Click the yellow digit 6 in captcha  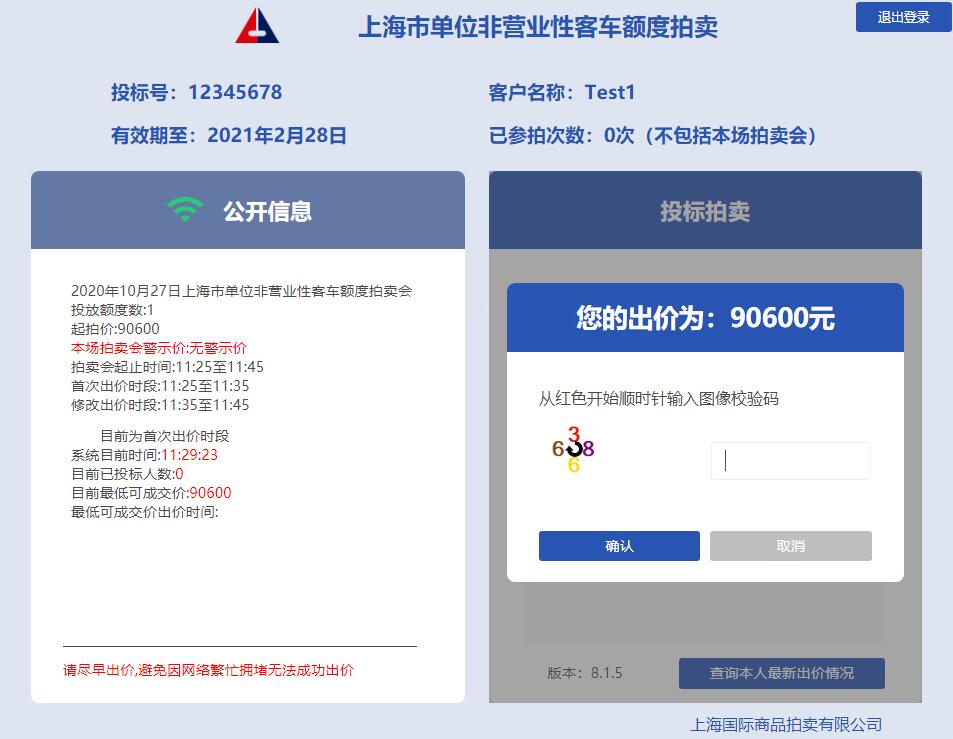tap(573, 466)
